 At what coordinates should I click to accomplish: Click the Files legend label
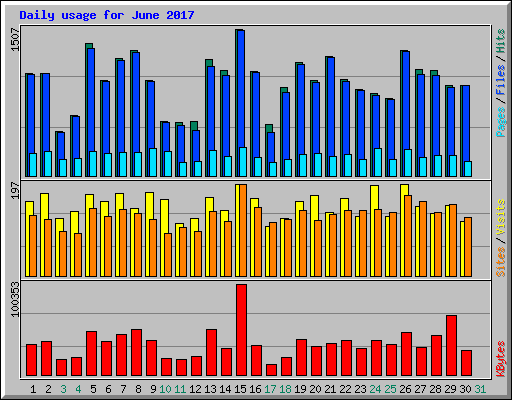coord(501,79)
